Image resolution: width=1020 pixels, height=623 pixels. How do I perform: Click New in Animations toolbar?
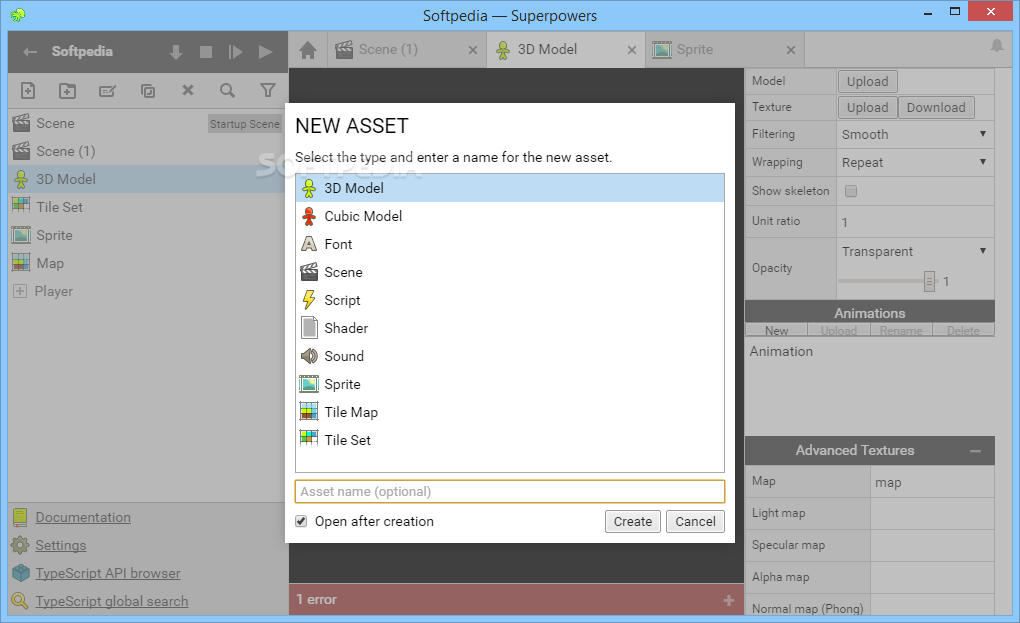coord(777,330)
